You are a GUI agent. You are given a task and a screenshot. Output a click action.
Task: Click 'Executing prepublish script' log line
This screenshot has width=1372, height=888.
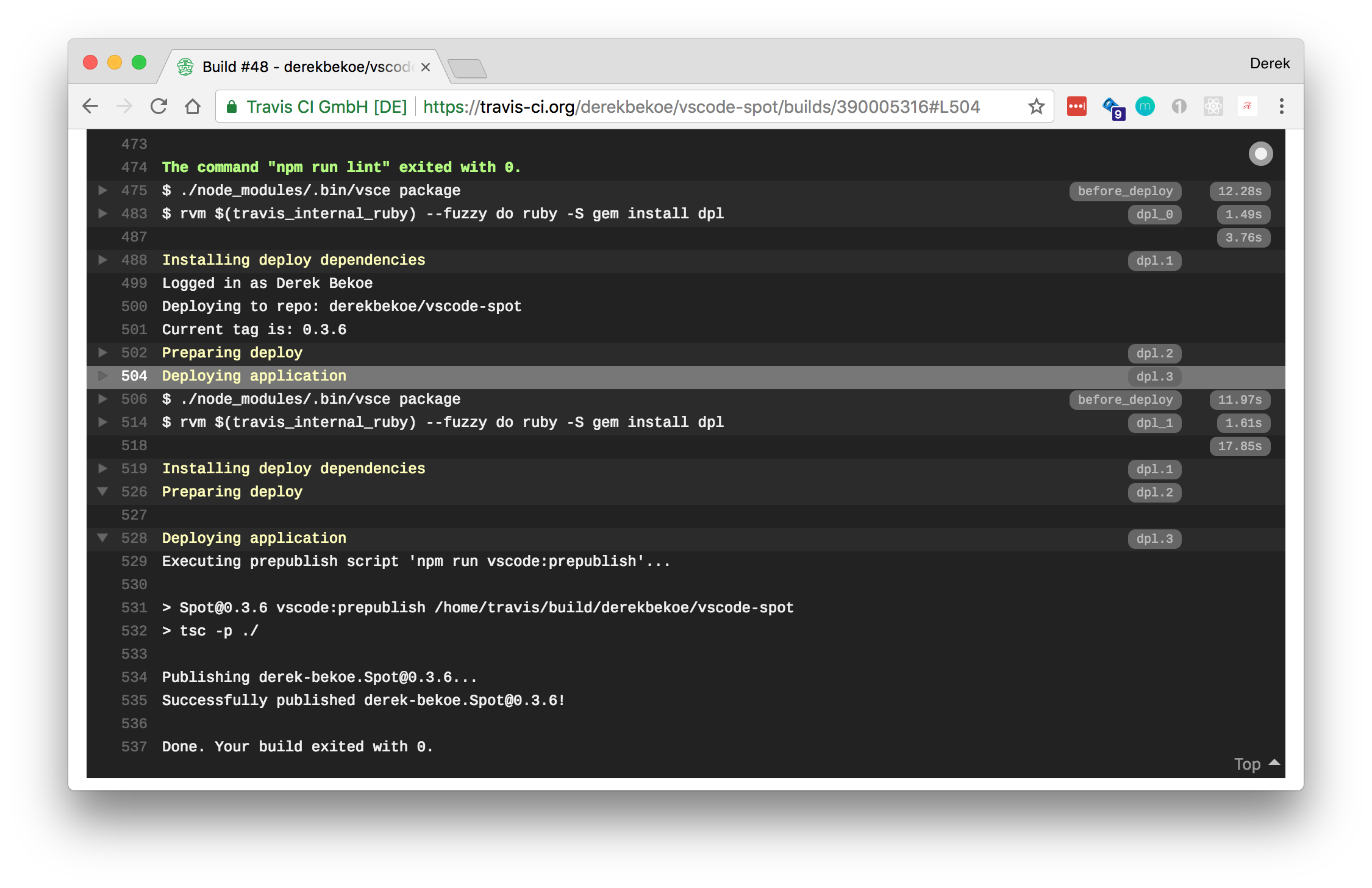[x=416, y=561]
